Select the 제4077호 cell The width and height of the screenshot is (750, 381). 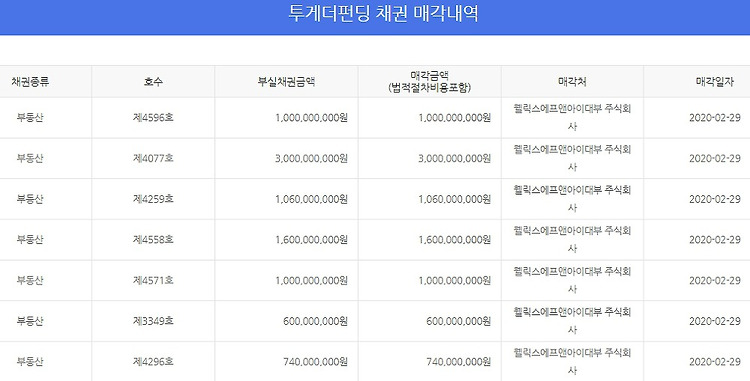(153, 158)
